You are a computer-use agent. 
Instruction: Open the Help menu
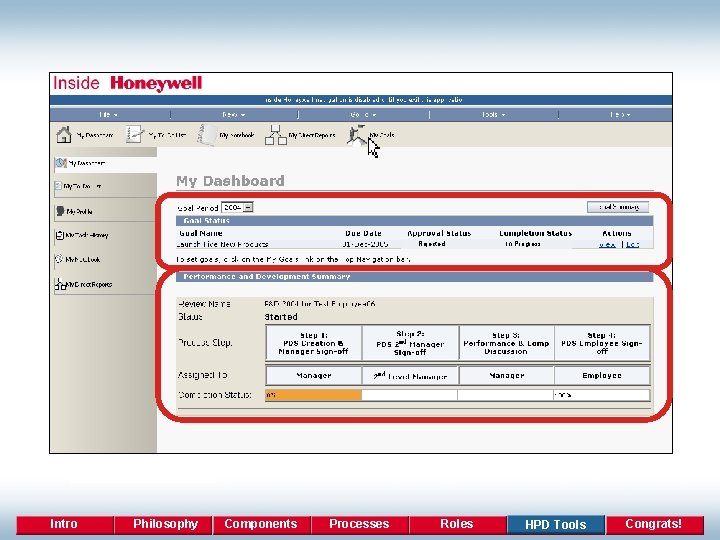click(620, 114)
